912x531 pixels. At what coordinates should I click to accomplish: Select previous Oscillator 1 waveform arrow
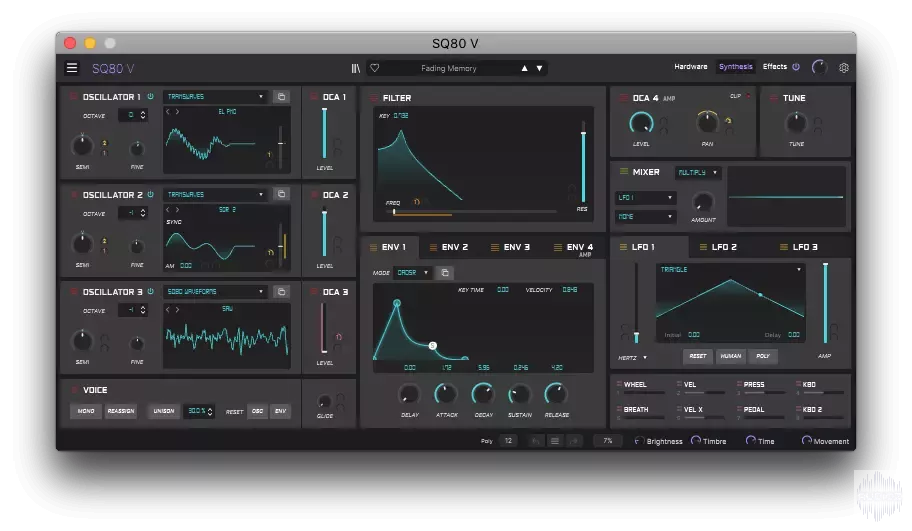(168, 112)
